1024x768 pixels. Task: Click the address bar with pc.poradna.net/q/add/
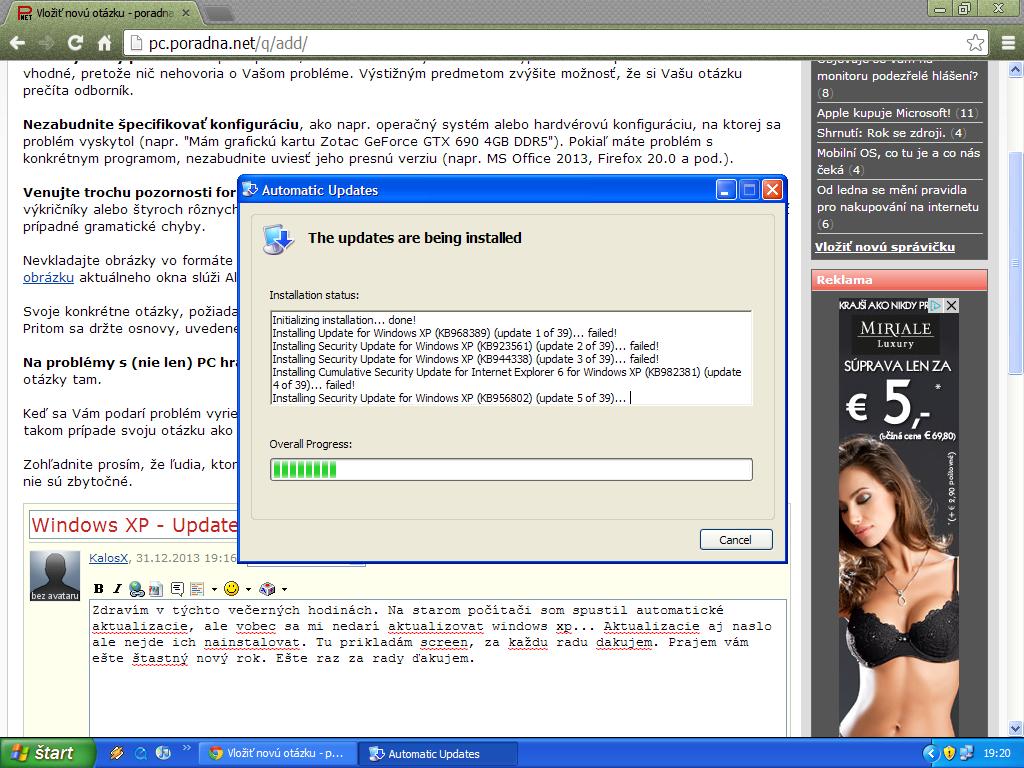point(555,43)
